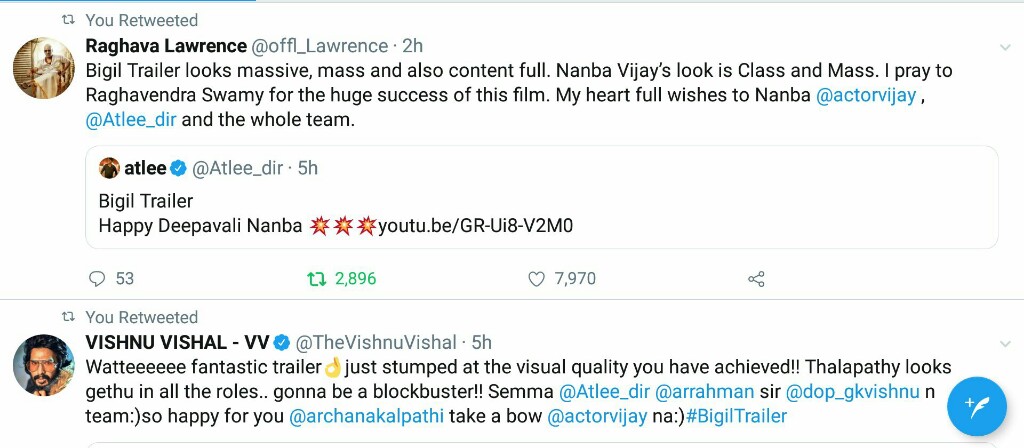Reply to Raghava Lawrence's tweet
1024x448 pixels.
coord(97,278)
